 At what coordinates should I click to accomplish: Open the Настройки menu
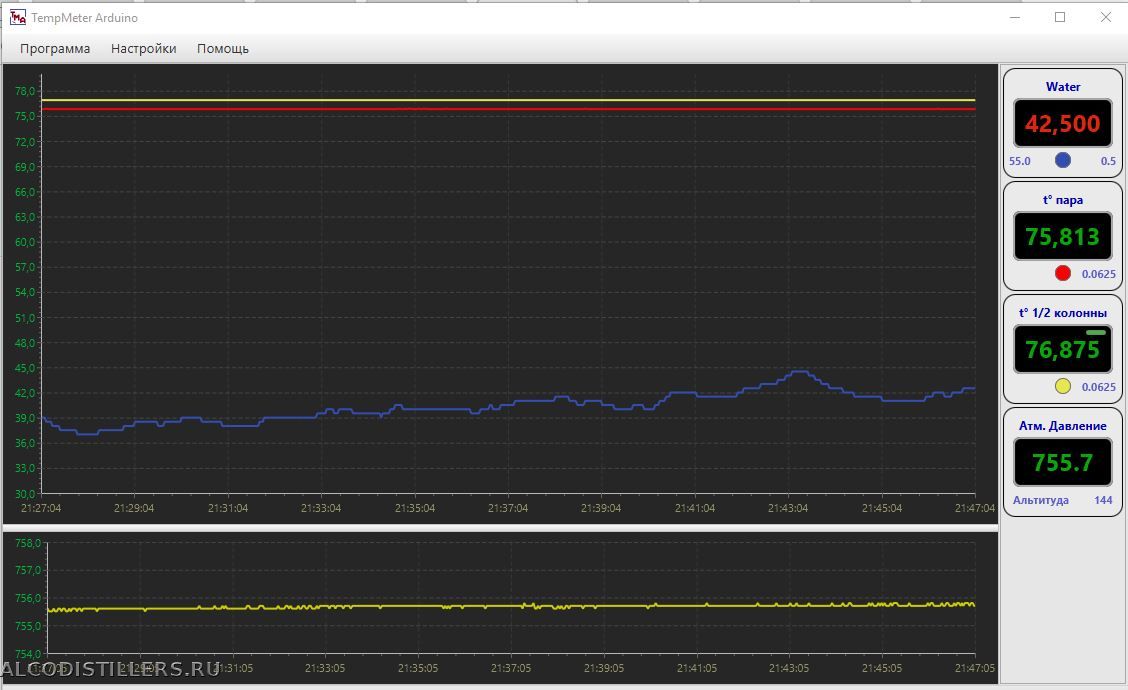[143, 48]
